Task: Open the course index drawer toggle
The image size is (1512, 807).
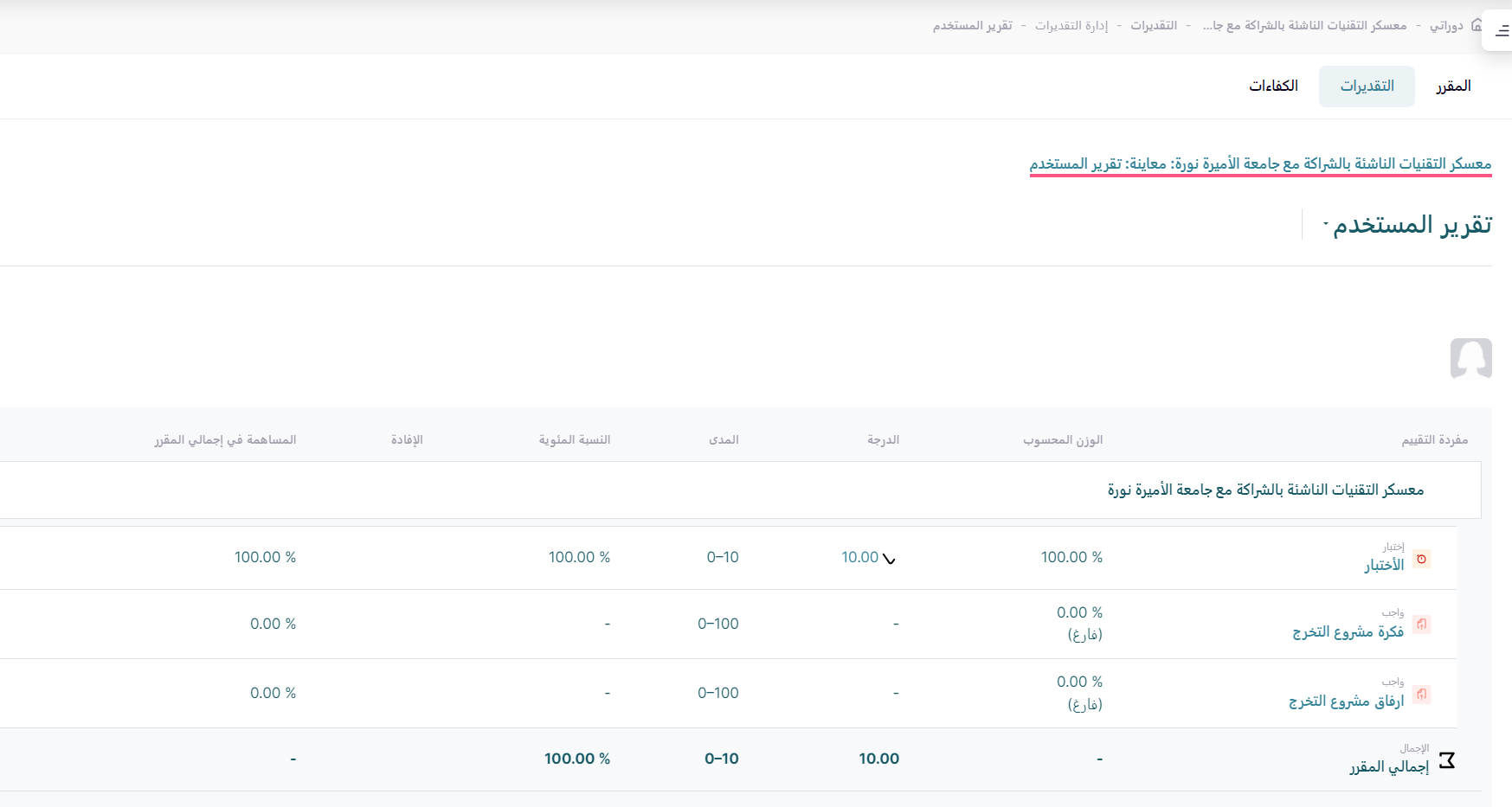Action: 1502,31
